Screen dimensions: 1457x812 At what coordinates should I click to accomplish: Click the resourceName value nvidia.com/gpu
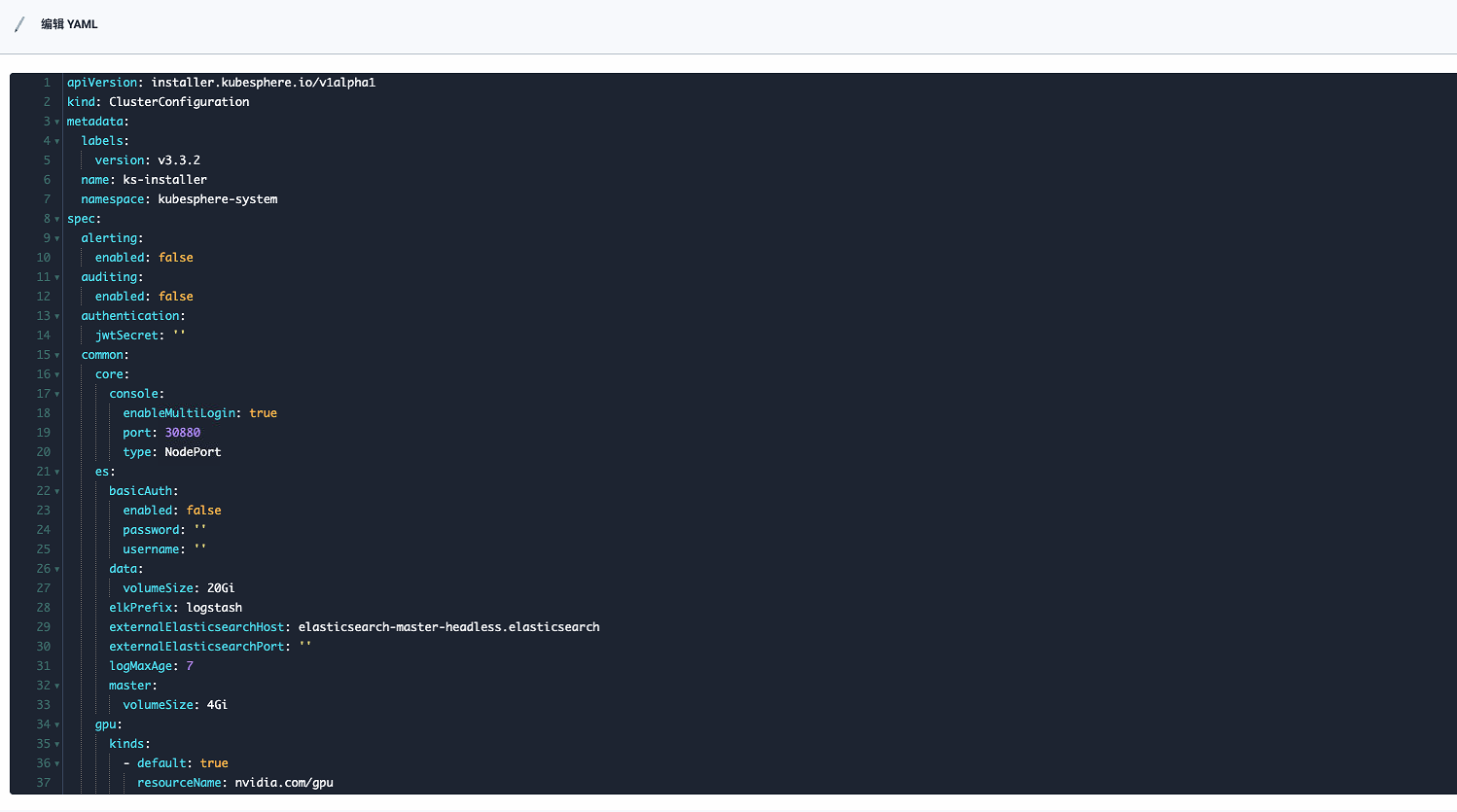(x=284, y=783)
